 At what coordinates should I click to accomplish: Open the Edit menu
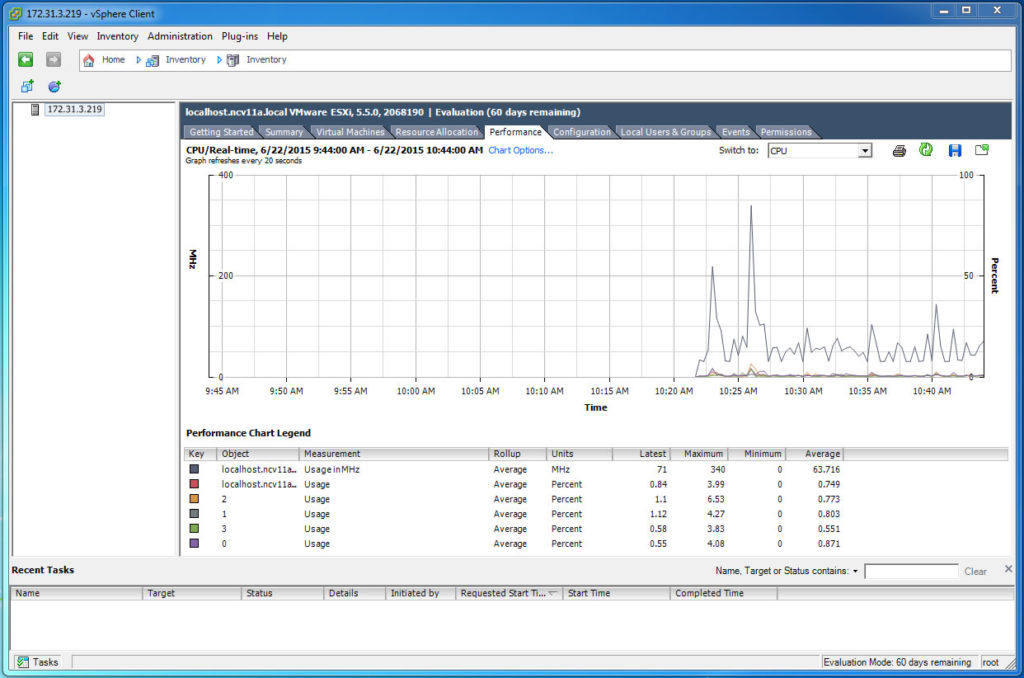50,37
